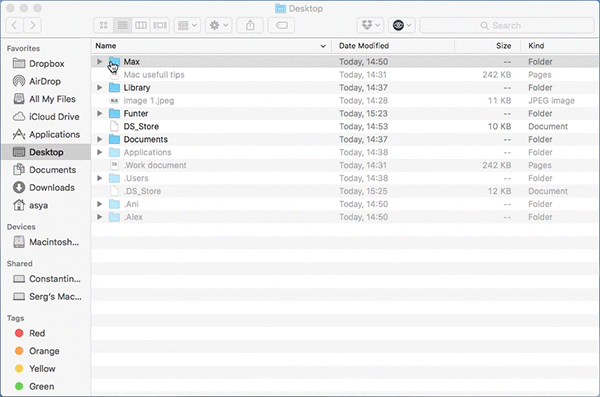Toggle Name column sort order arrow
This screenshot has width=600, height=397.
[x=323, y=46]
